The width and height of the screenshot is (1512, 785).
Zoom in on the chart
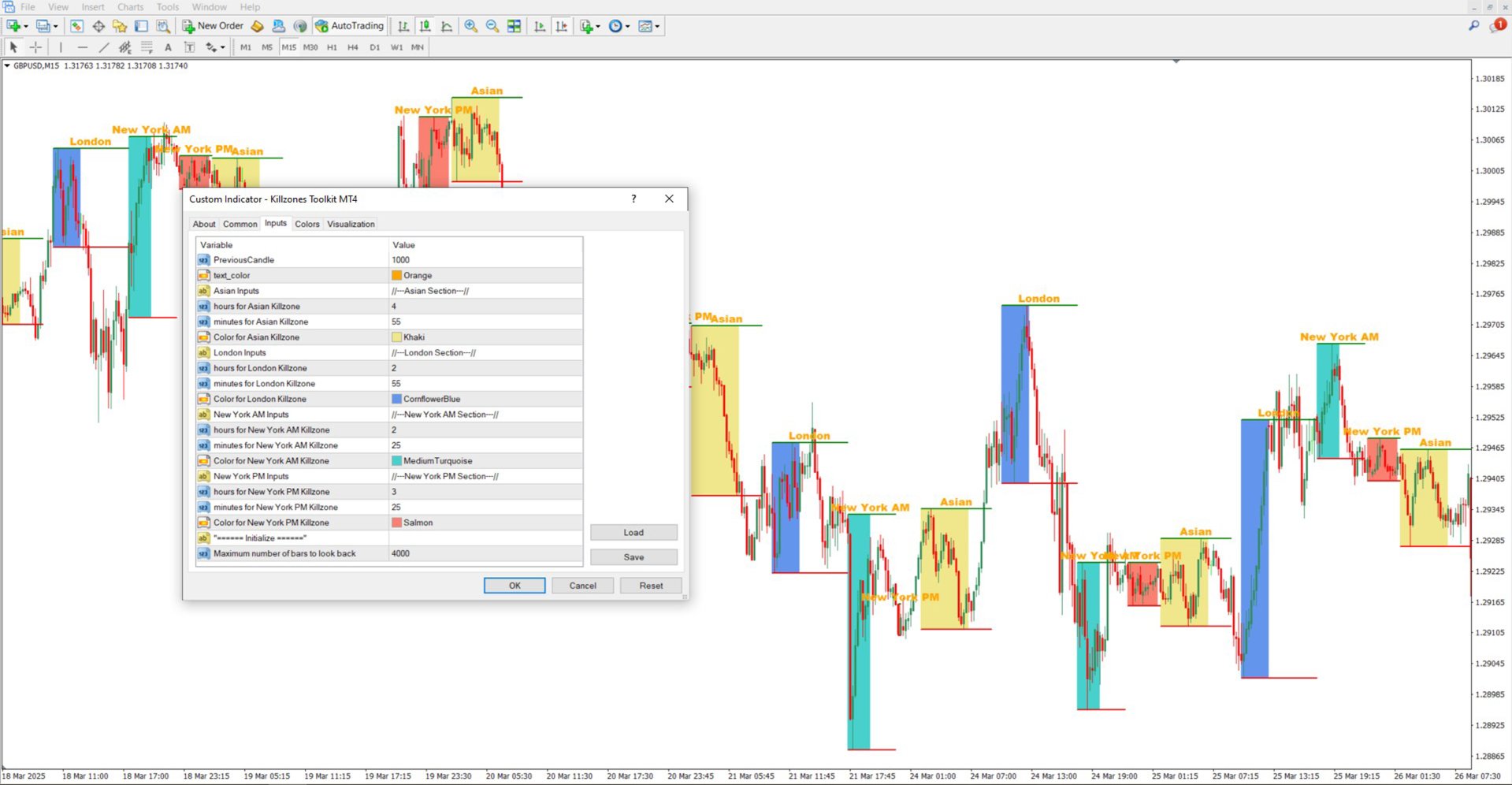(x=470, y=26)
